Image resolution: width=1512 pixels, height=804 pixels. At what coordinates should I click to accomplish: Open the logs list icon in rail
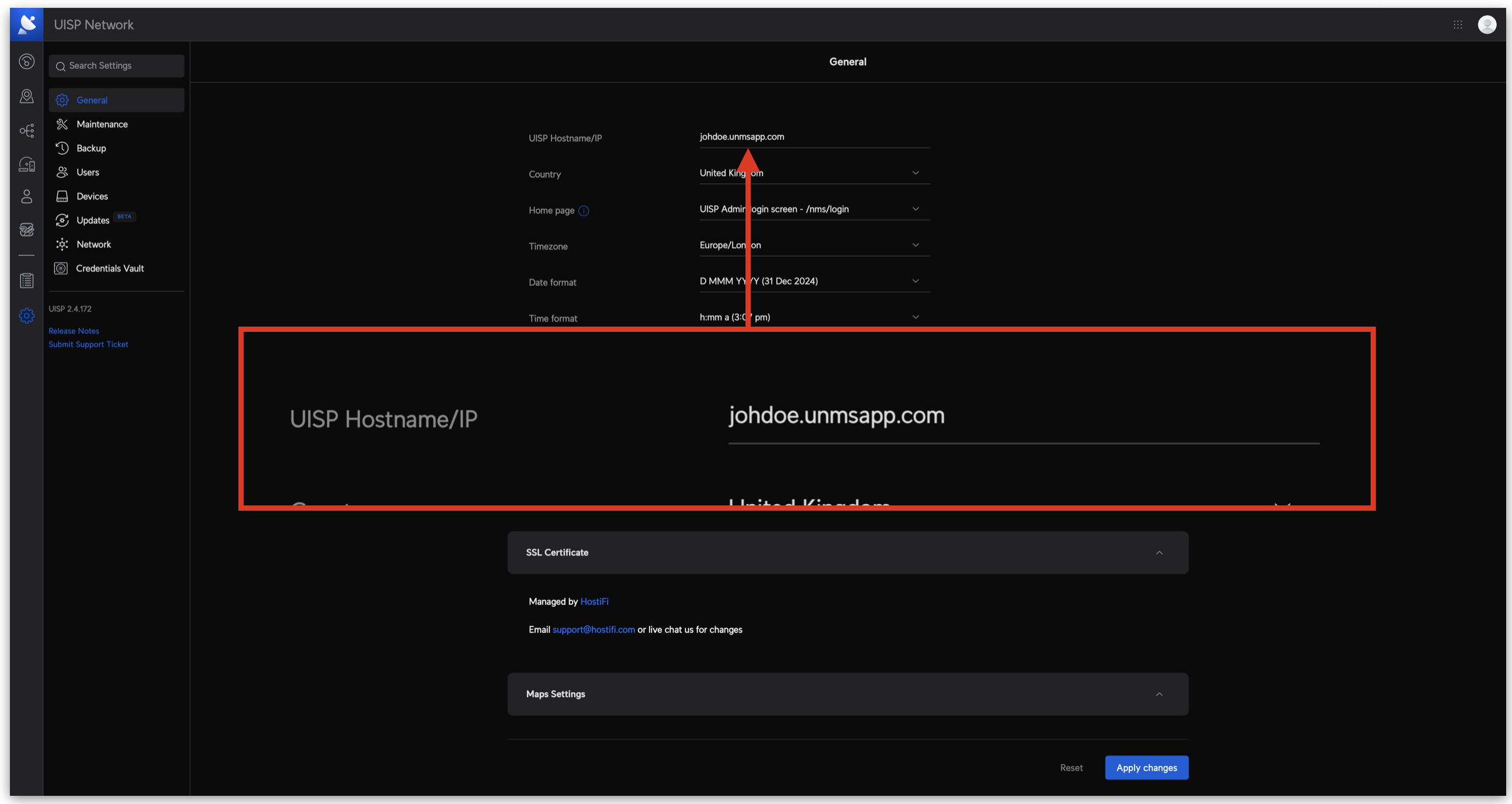[26, 280]
